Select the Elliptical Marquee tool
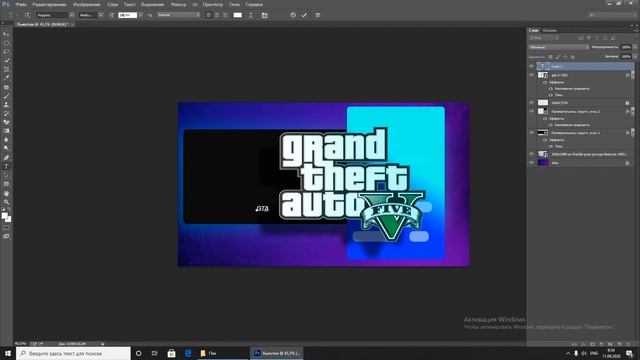 pyautogui.click(x=6, y=43)
